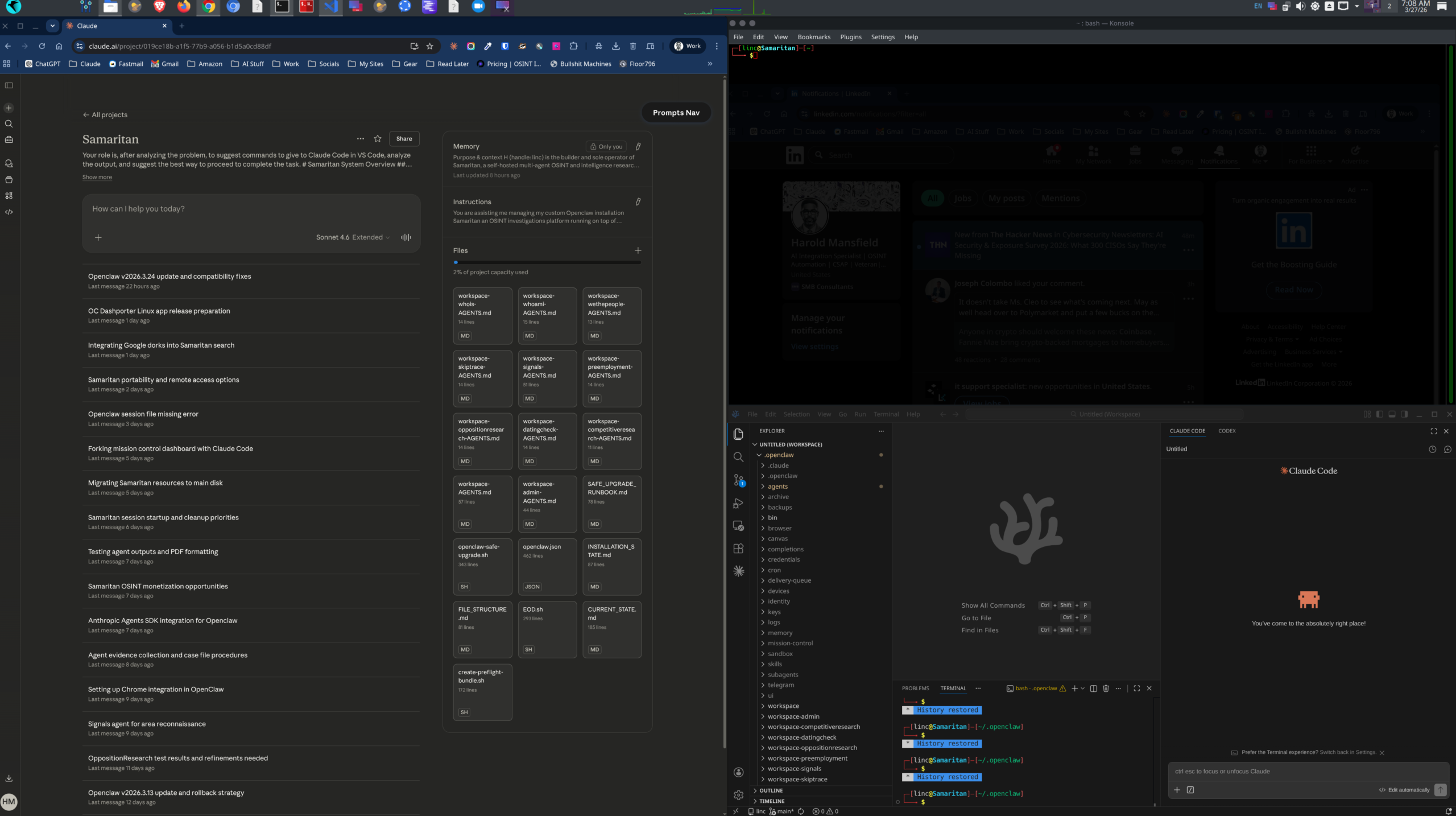Open the VS Code Manage gear icon
This screenshot has width=1456, height=816.
(738, 795)
